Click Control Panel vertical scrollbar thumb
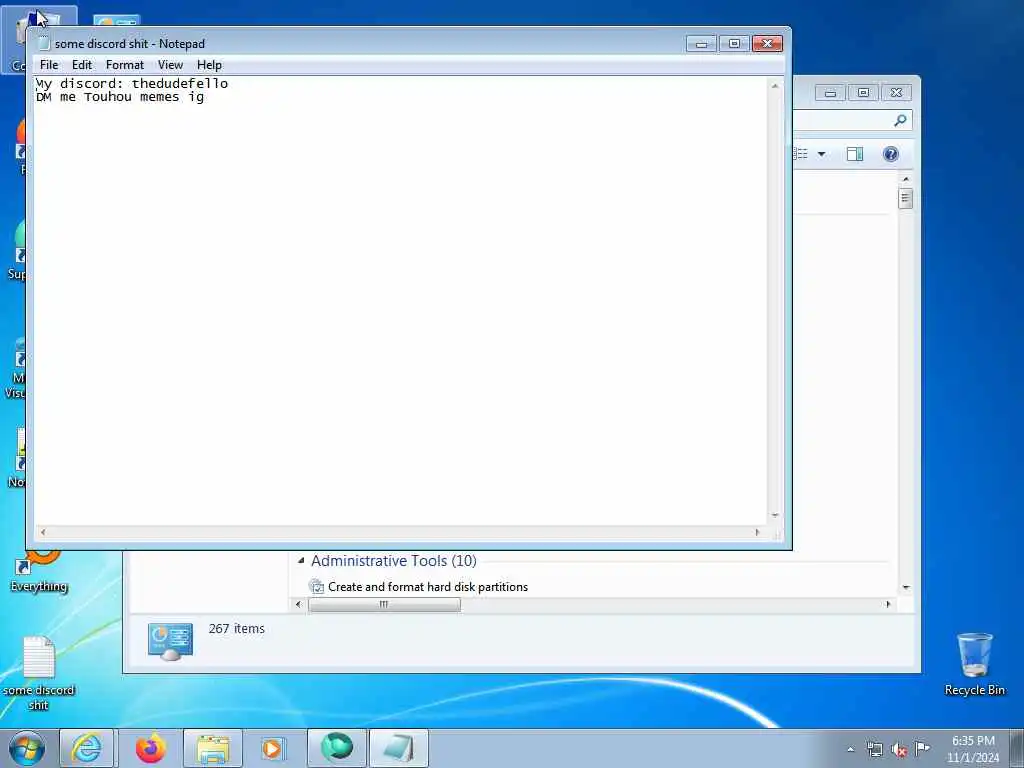 pos(905,198)
